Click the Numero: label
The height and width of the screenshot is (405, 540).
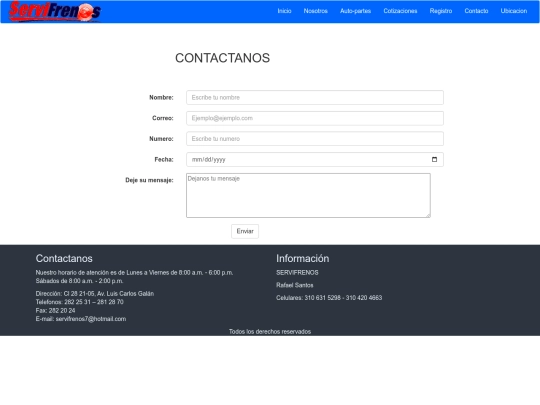[161, 139]
